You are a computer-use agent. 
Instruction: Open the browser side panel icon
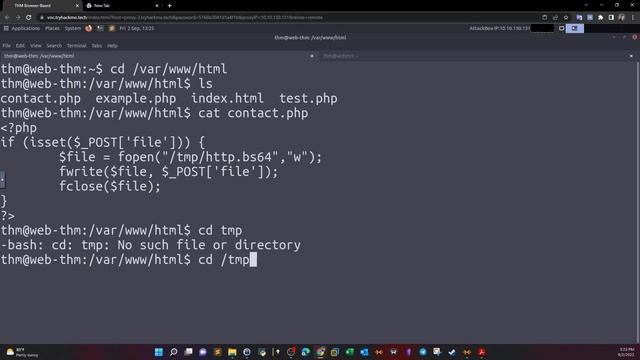(611, 18)
